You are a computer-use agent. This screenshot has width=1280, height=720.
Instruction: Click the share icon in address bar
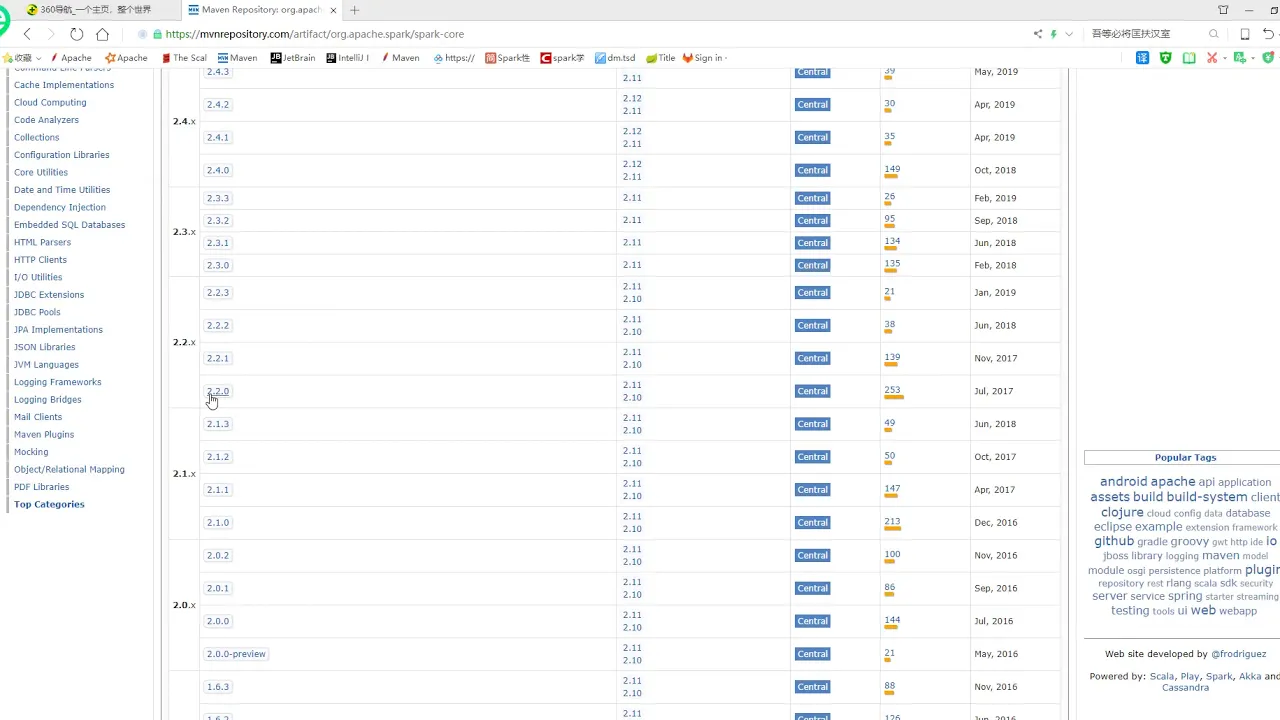[1037, 34]
